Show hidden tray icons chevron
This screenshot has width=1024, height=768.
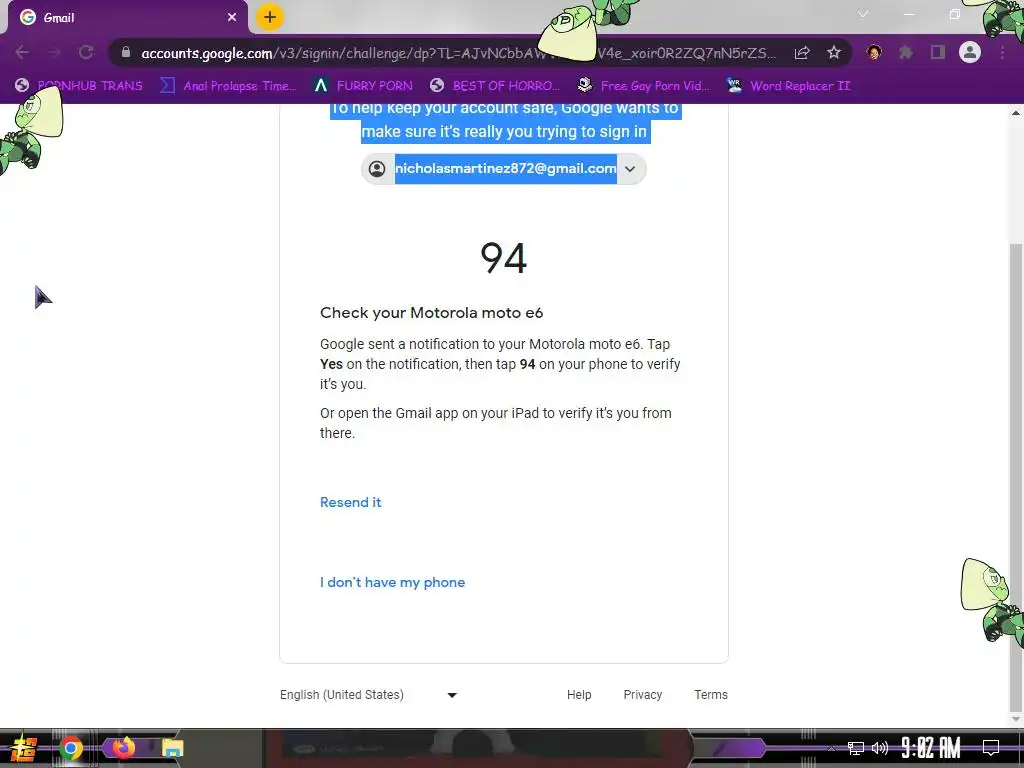(831, 748)
